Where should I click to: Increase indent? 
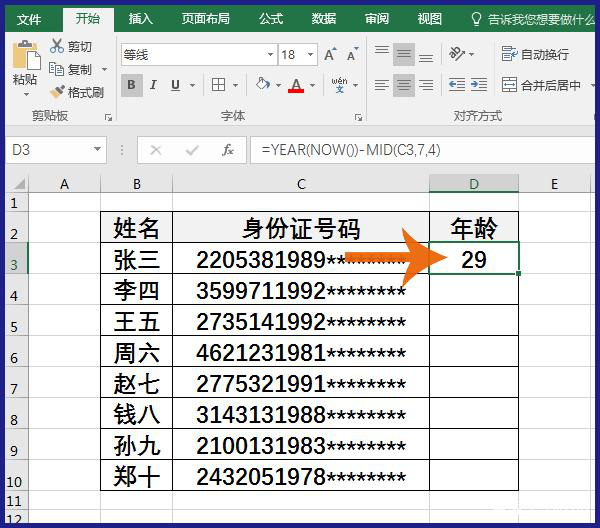(479, 85)
